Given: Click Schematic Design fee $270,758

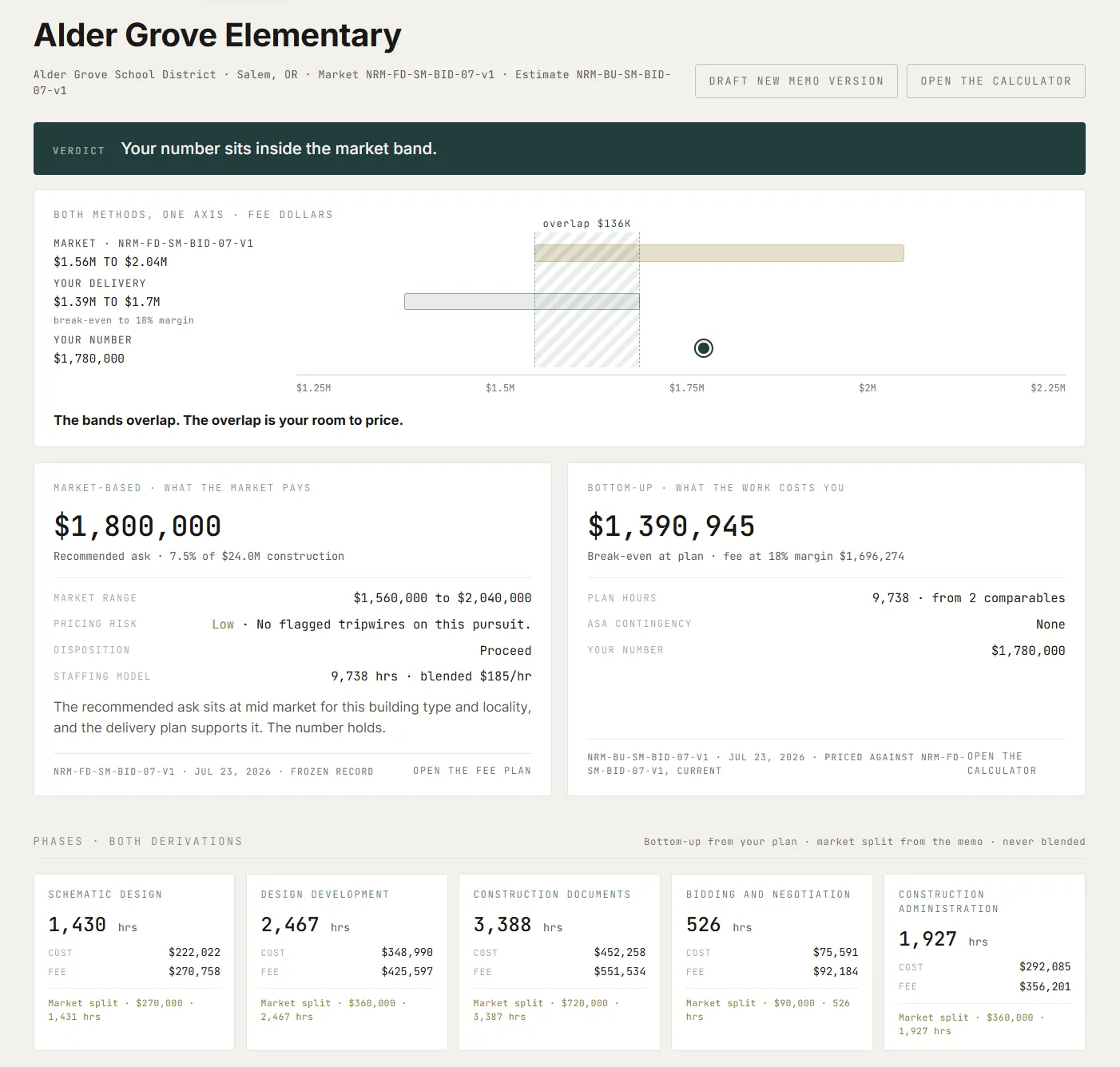Looking at the screenshot, I should (194, 972).
